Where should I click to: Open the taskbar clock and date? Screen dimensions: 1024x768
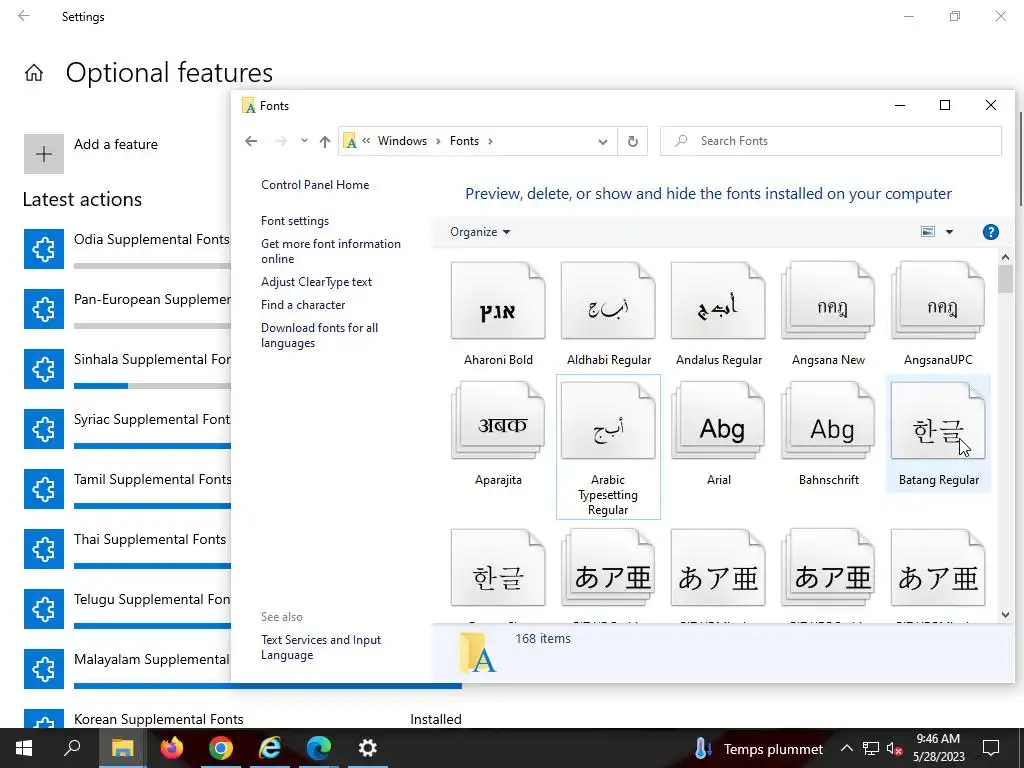[x=938, y=748]
